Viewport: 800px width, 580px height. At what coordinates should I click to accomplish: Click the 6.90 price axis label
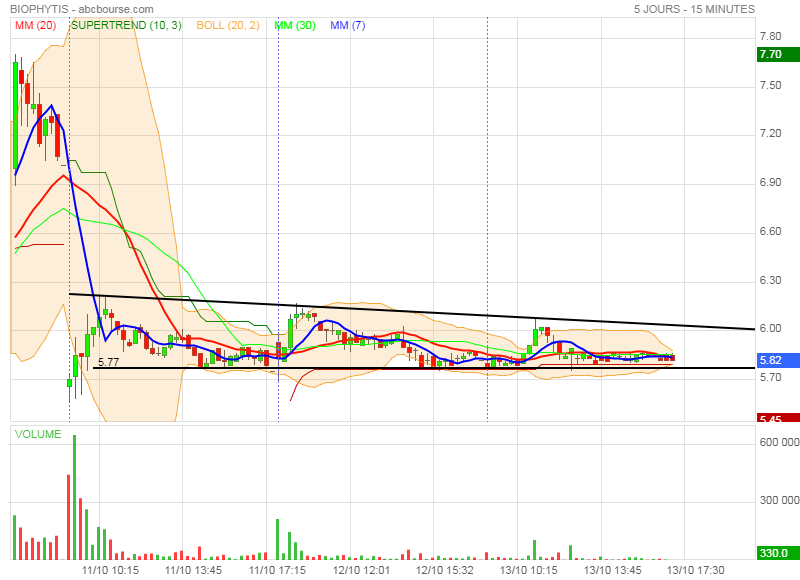[770, 183]
